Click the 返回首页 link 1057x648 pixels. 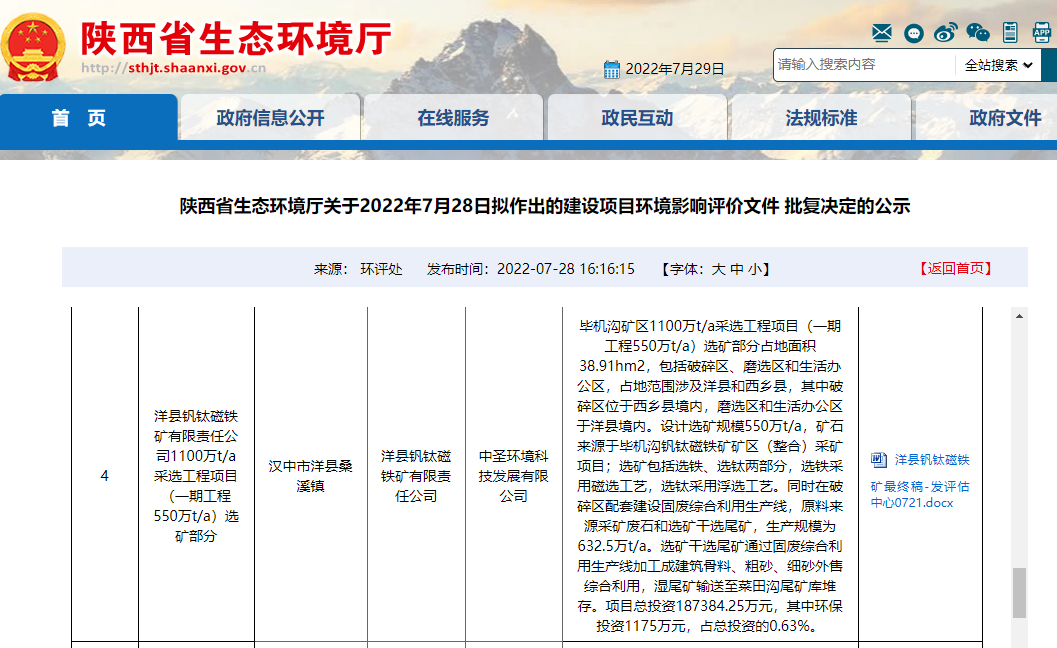[x=956, y=268]
